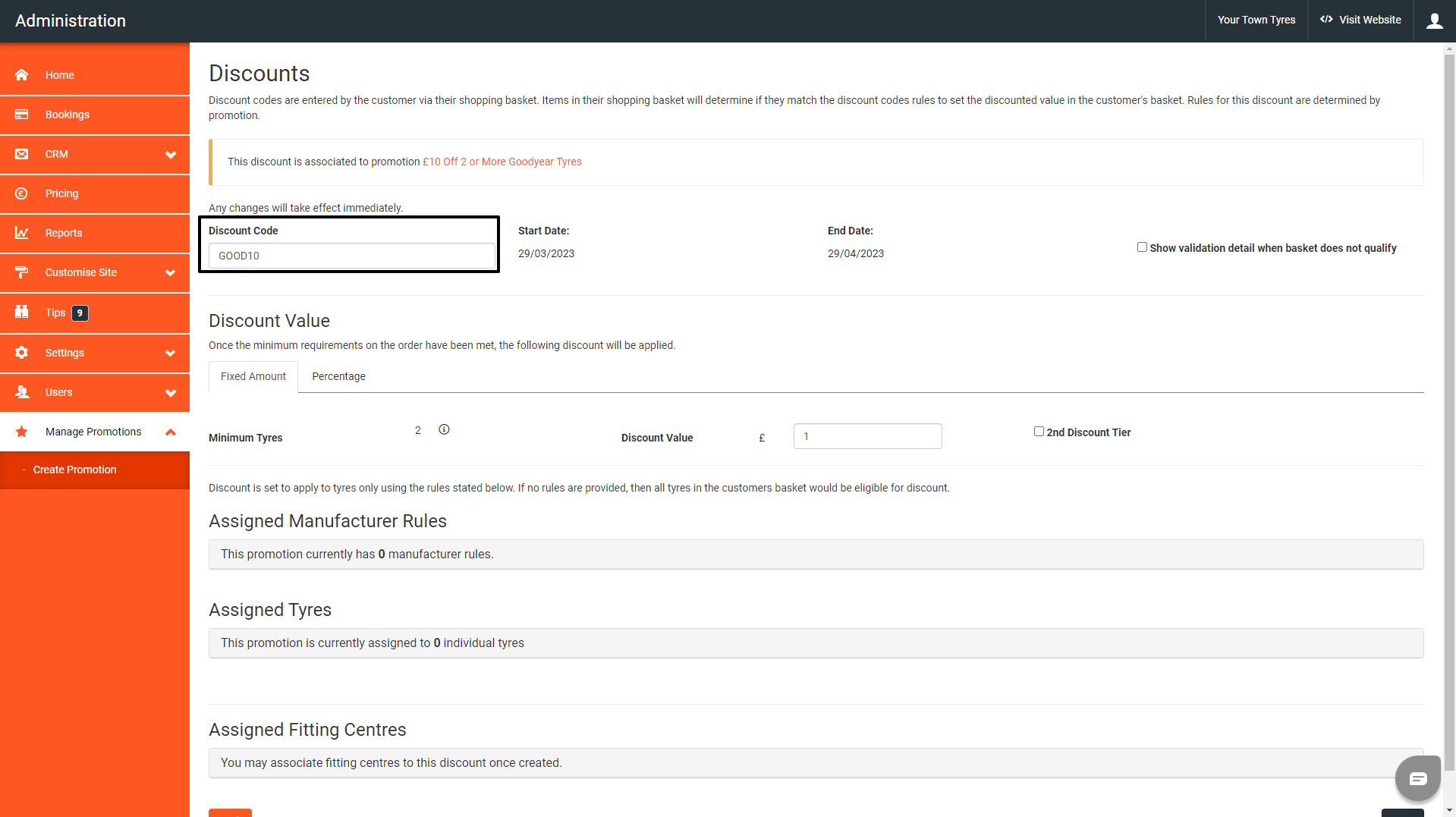
Task: Switch to the Percentage tab
Action: coord(338,376)
